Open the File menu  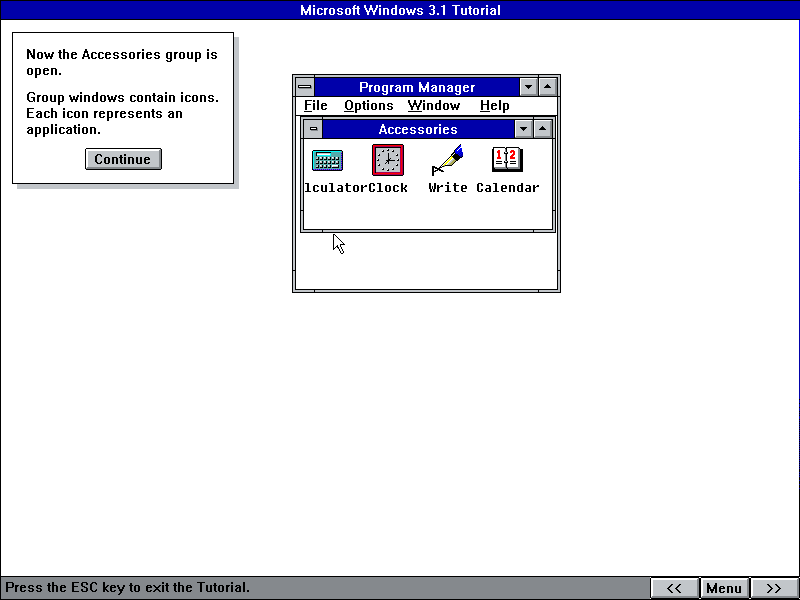[x=315, y=106]
